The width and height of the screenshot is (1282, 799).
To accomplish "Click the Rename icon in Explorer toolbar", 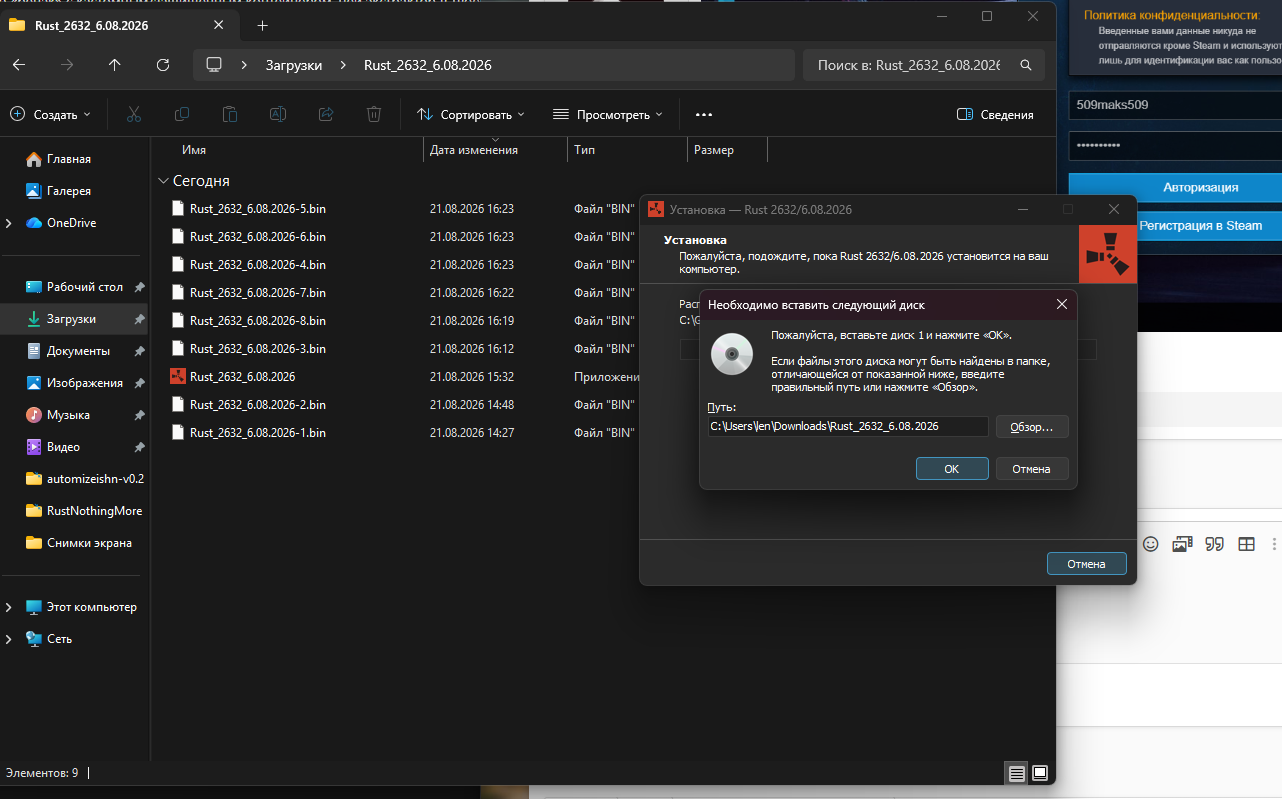I will point(278,114).
